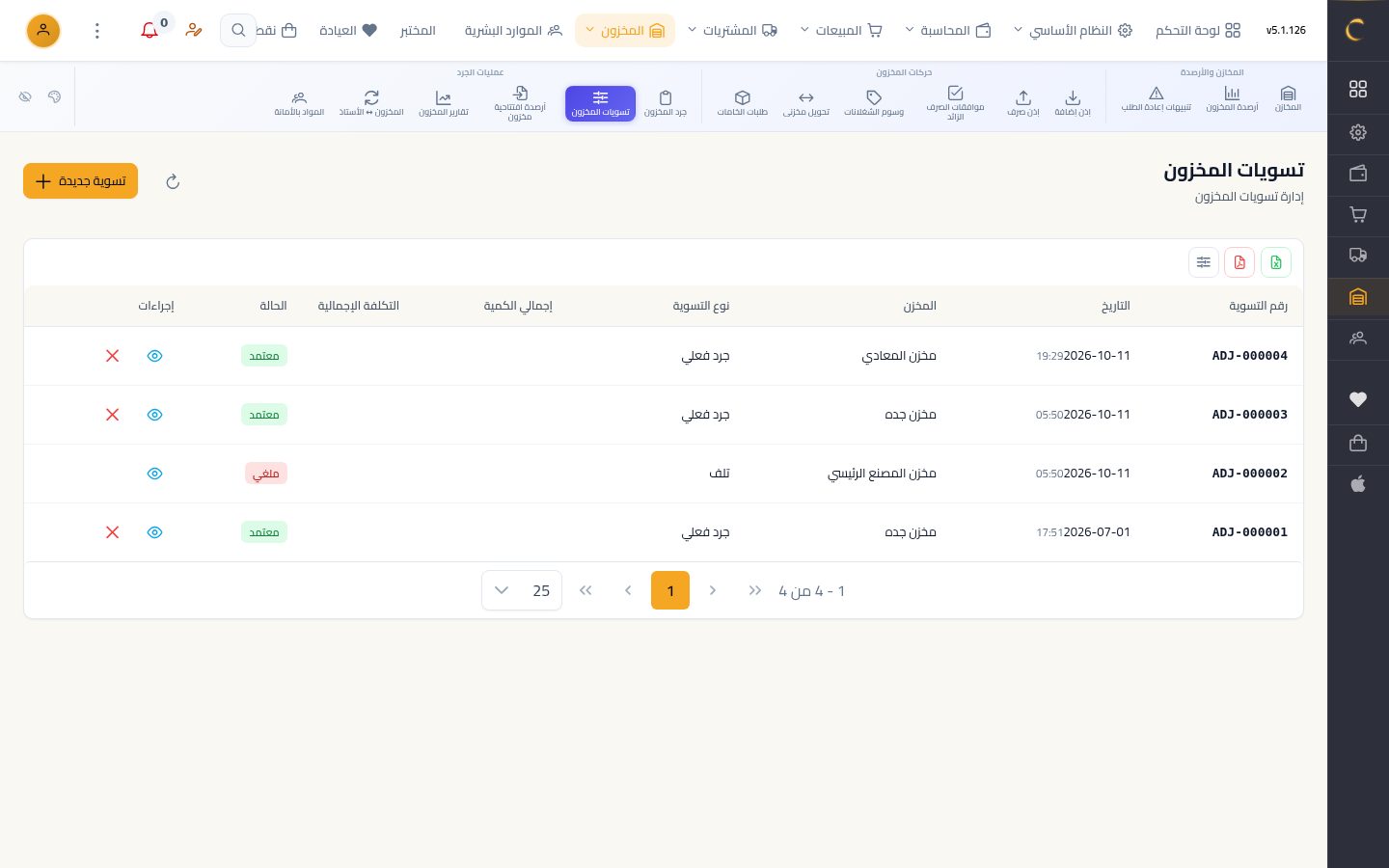Open the search magnifier button
The width and height of the screenshot is (1389, 868).
[x=238, y=31]
